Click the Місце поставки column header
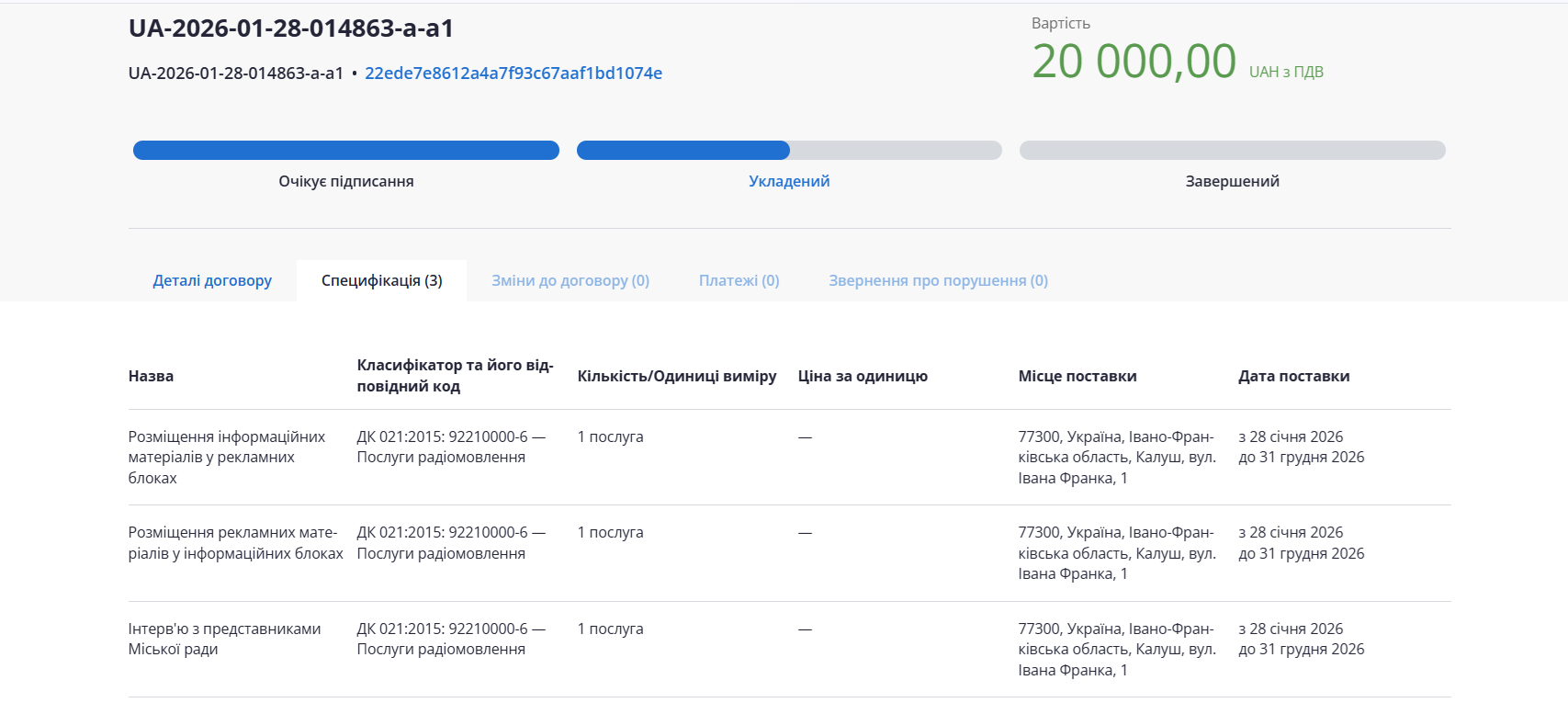The height and width of the screenshot is (714, 1568). tap(1077, 376)
